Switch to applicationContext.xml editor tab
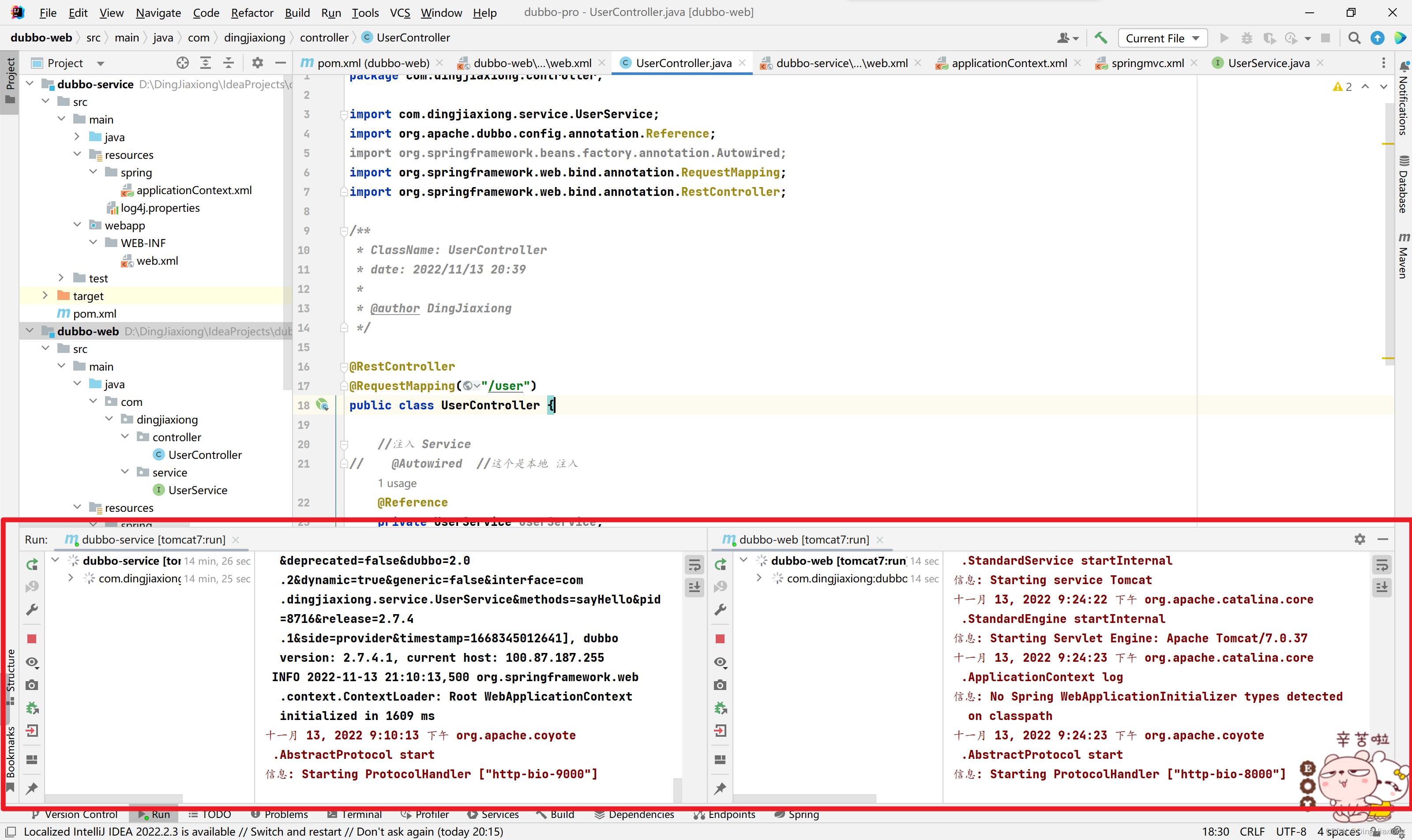The image size is (1412, 840). pyautogui.click(x=1002, y=63)
